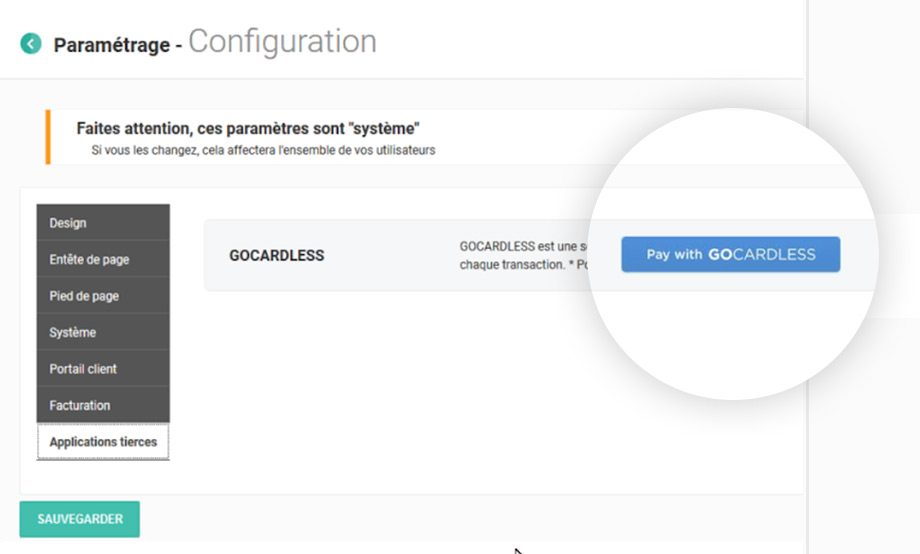Screen dimensions: 920x554
Task: Select the Applications tierces tab
Action: pos(103,442)
